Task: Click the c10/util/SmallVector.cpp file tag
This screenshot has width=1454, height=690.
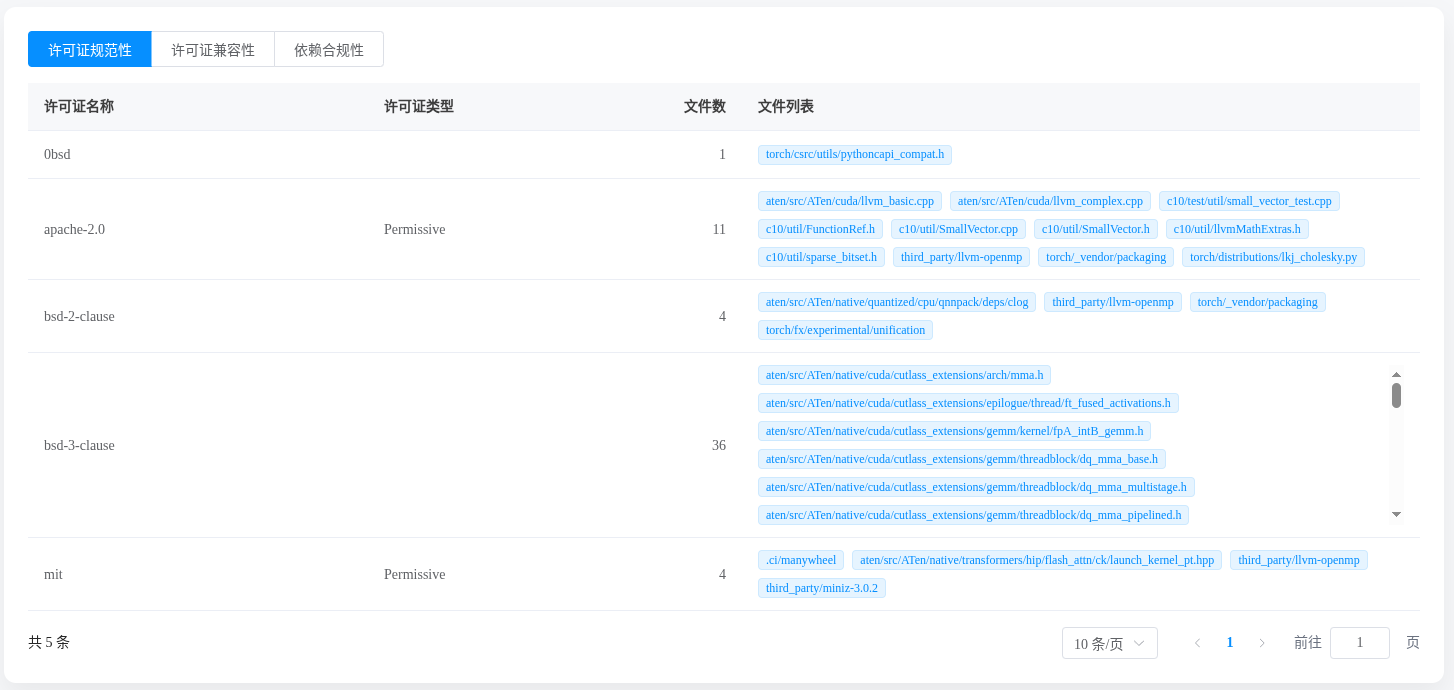Action: [x=958, y=229]
